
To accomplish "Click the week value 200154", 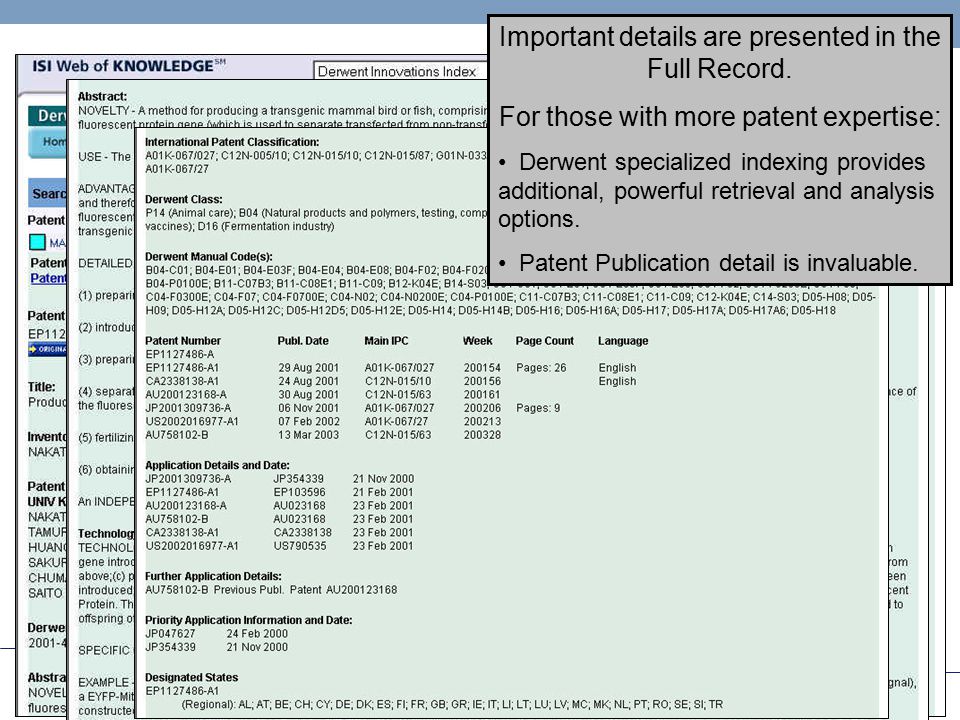I will click(482, 367).
